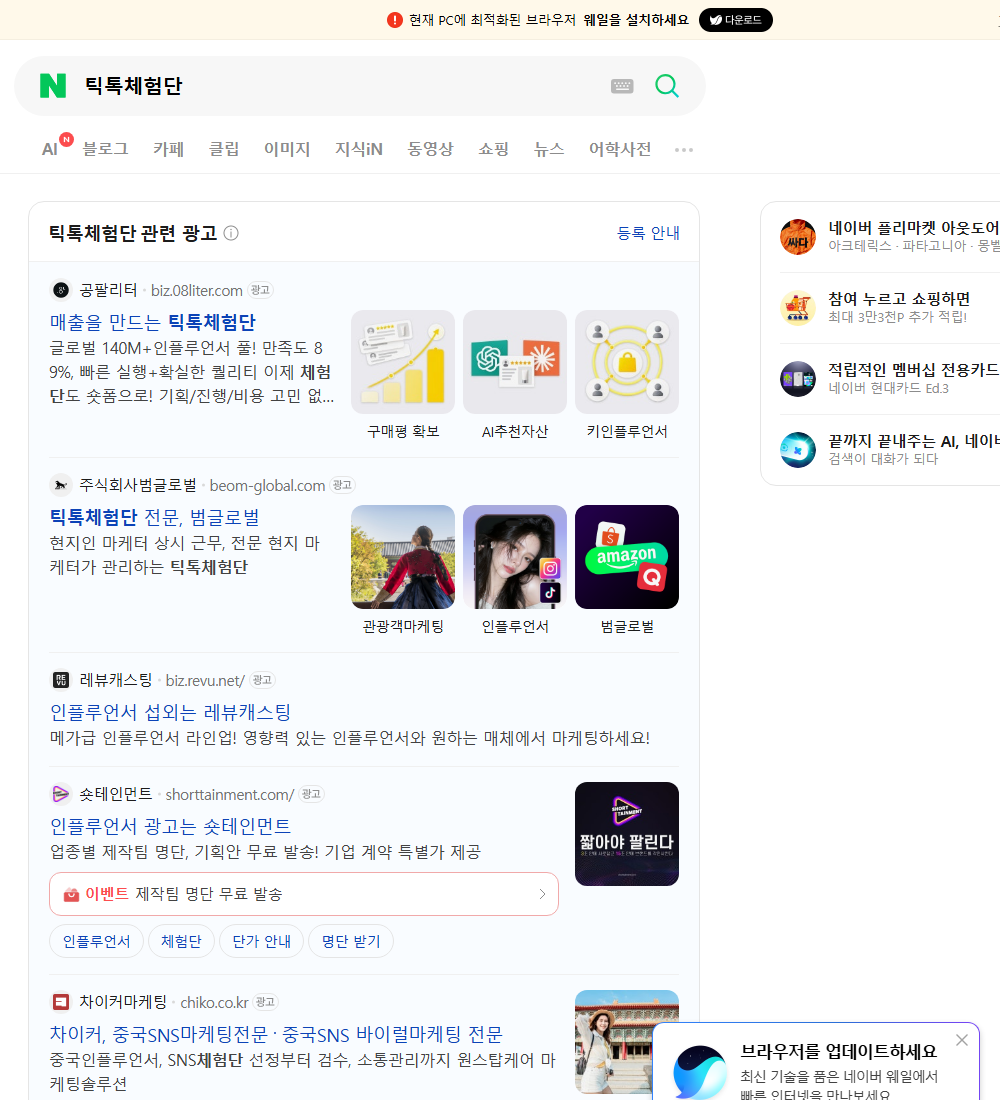Click the 명단 받기 pill button
Image resolution: width=1000 pixels, height=1100 pixels.
click(351, 941)
